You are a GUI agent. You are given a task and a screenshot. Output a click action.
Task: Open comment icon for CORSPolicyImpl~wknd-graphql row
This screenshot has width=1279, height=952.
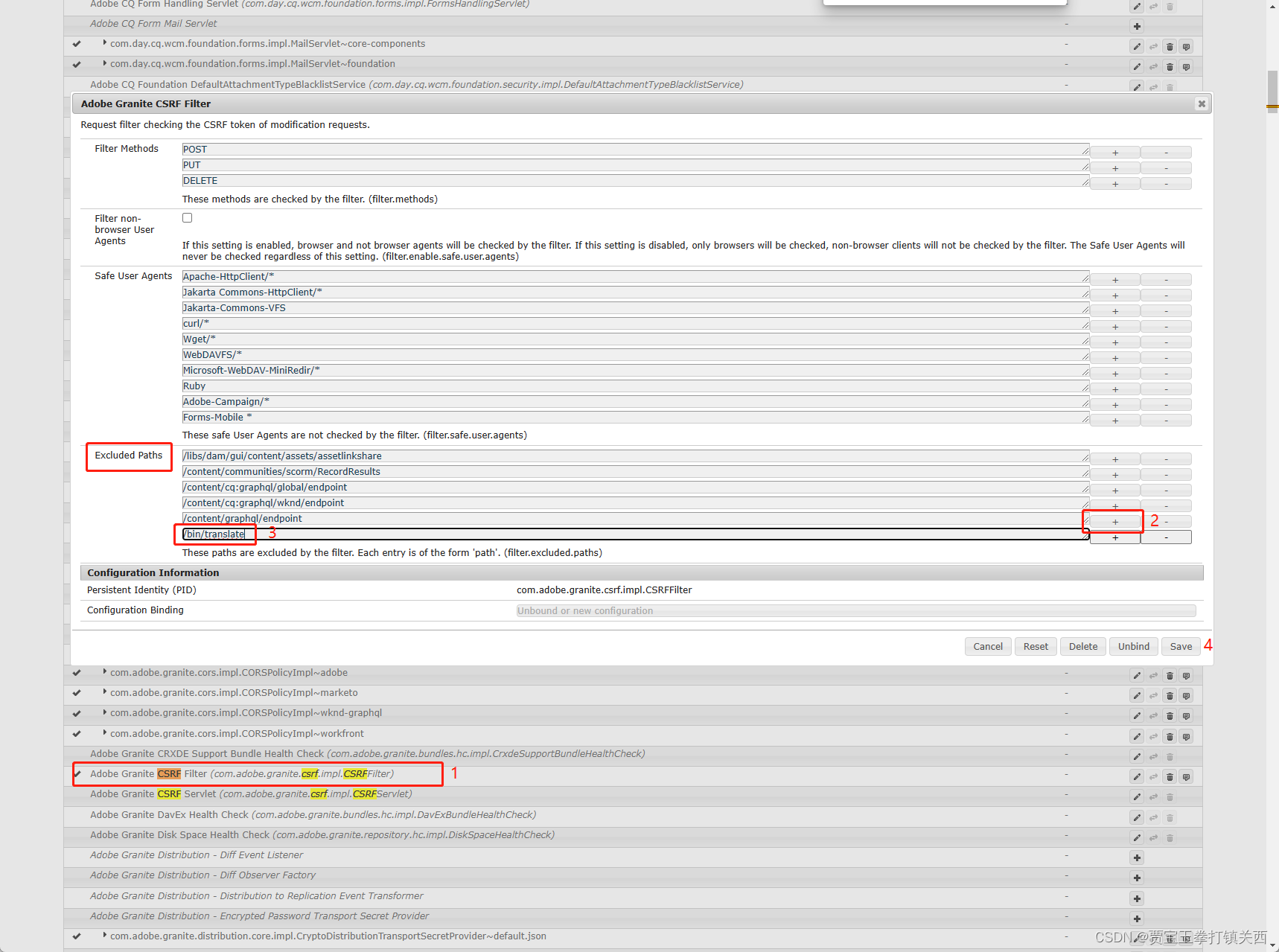click(1186, 716)
